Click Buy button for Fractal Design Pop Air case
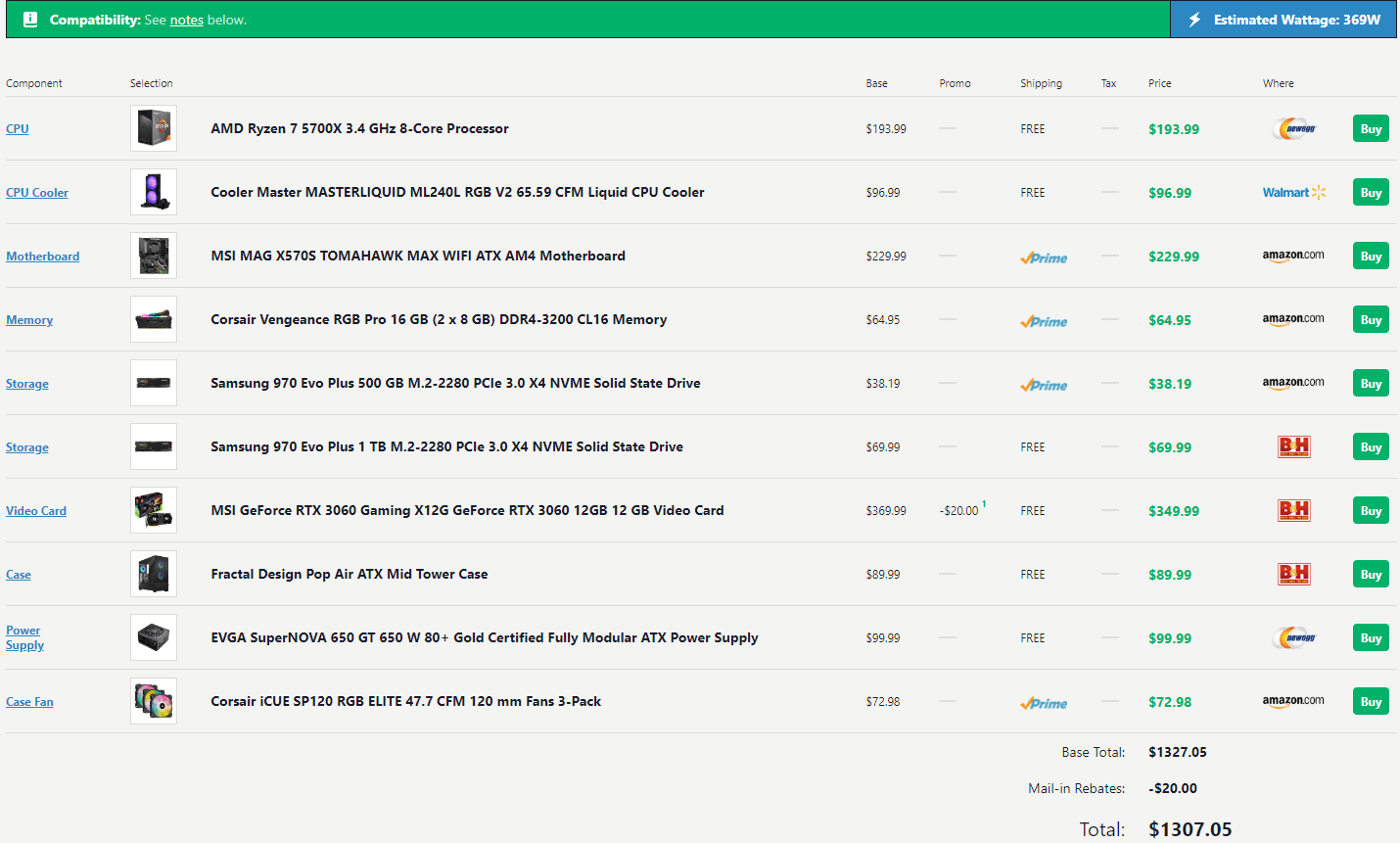Viewport: 1400px width, 843px height. coord(1371,574)
